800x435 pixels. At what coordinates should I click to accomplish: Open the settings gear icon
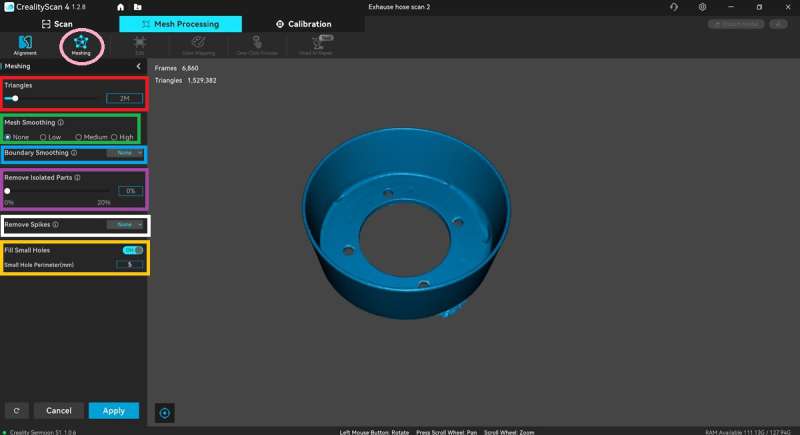(702, 7)
